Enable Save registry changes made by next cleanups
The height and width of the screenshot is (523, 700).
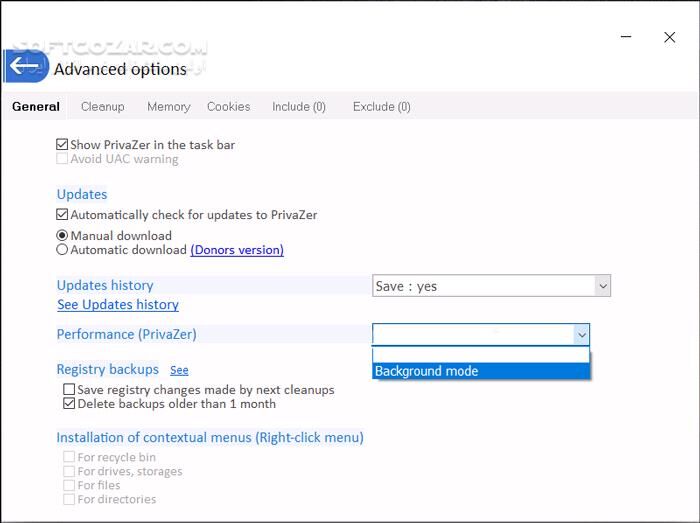69,390
